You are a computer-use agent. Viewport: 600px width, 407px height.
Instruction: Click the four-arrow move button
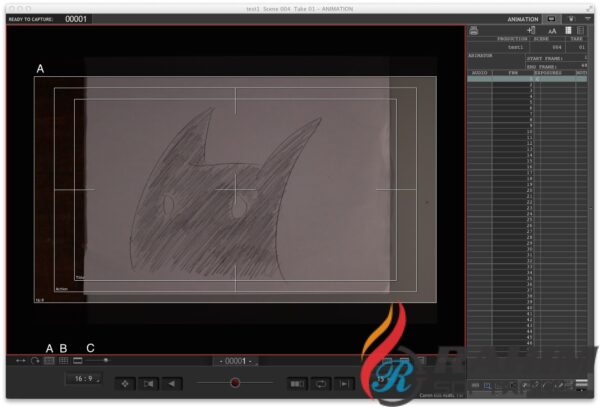click(125, 384)
